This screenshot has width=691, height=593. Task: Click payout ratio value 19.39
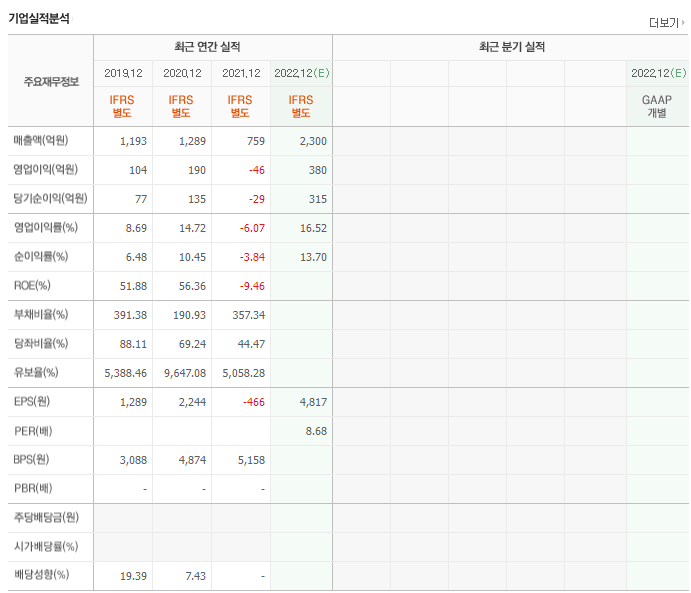coord(134,576)
